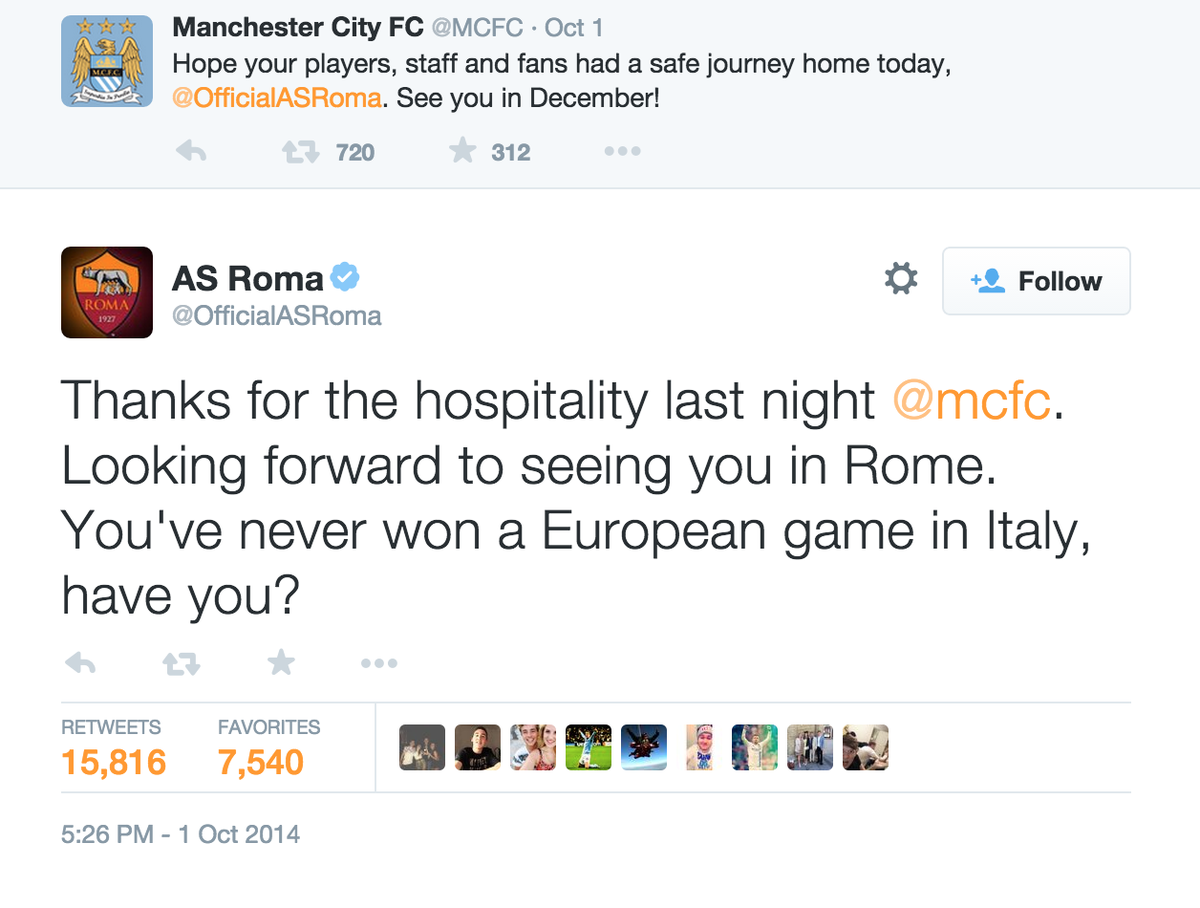Viewport: 1200px width, 908px height.
Task: Reply to the Manchester City FC tweet
Action: (x=191, y=152)
